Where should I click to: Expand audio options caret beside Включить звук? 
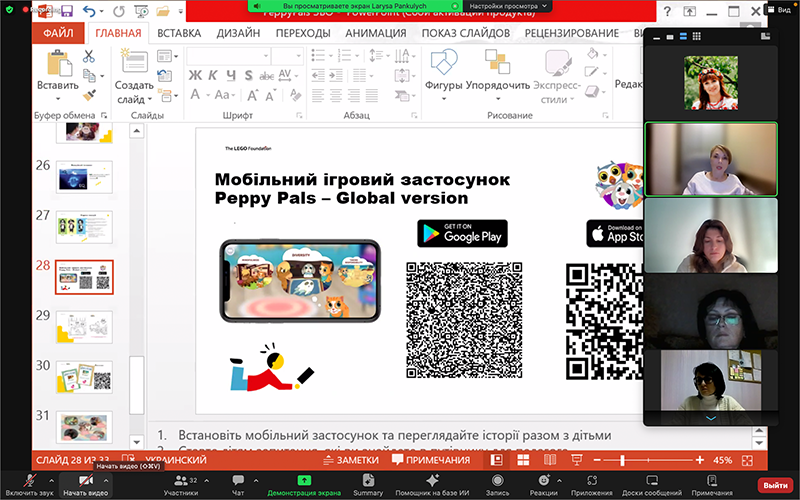51,480
